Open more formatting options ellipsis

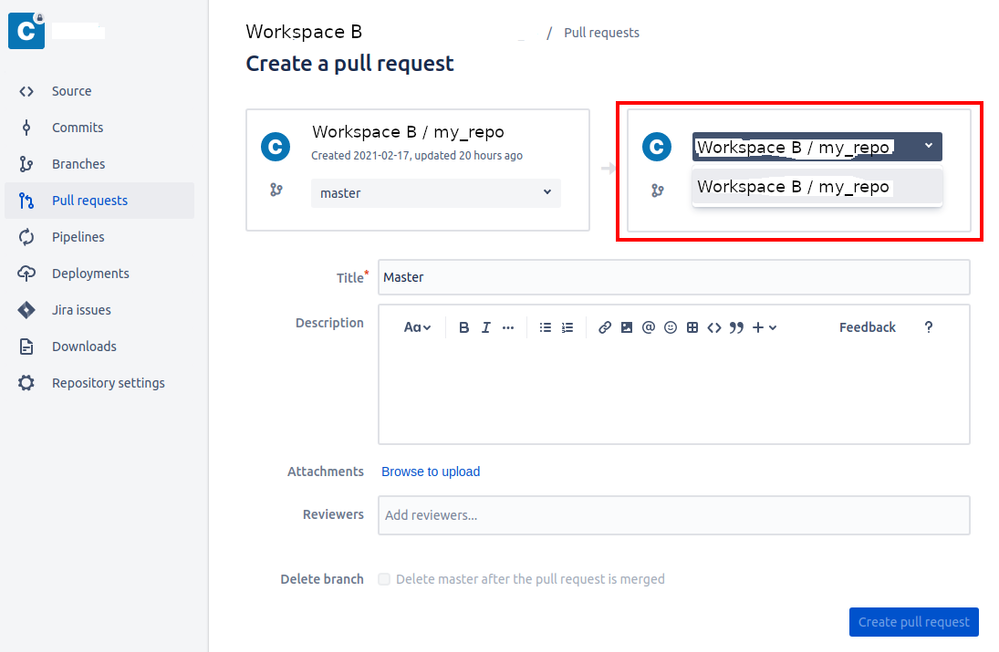pos(508,328)
